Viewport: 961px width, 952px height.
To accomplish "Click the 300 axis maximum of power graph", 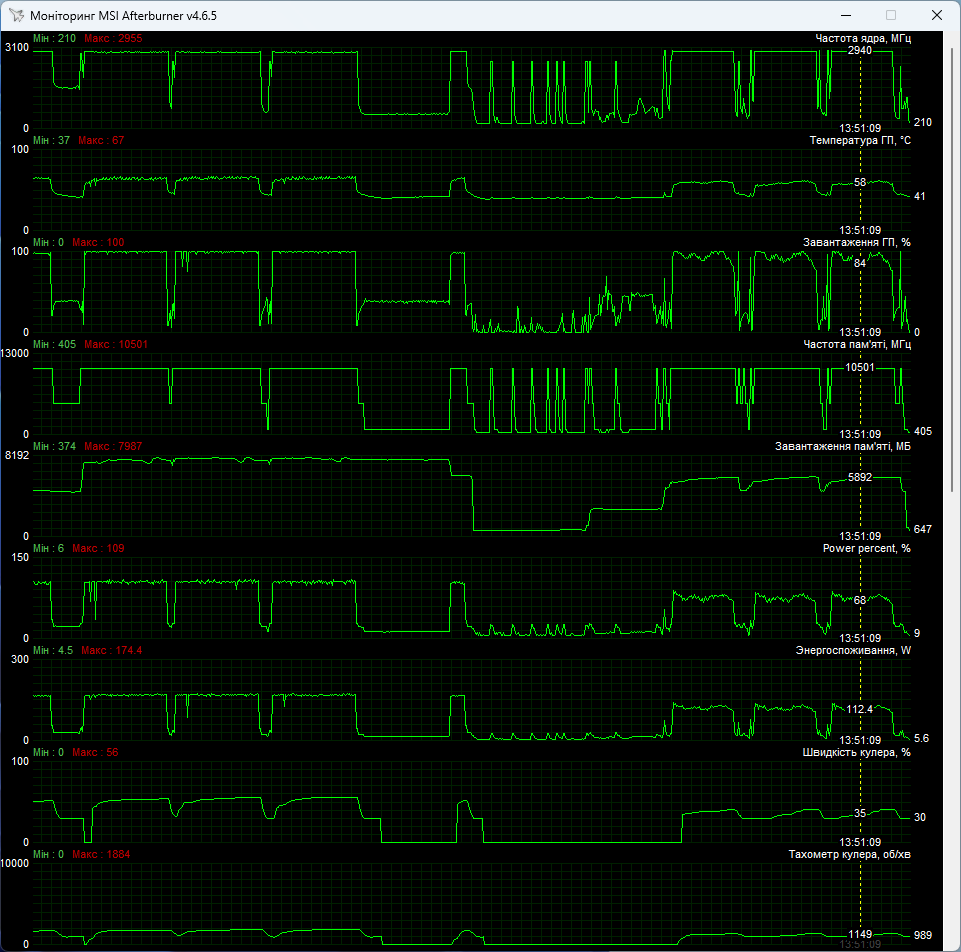I will tap(20, 659).
